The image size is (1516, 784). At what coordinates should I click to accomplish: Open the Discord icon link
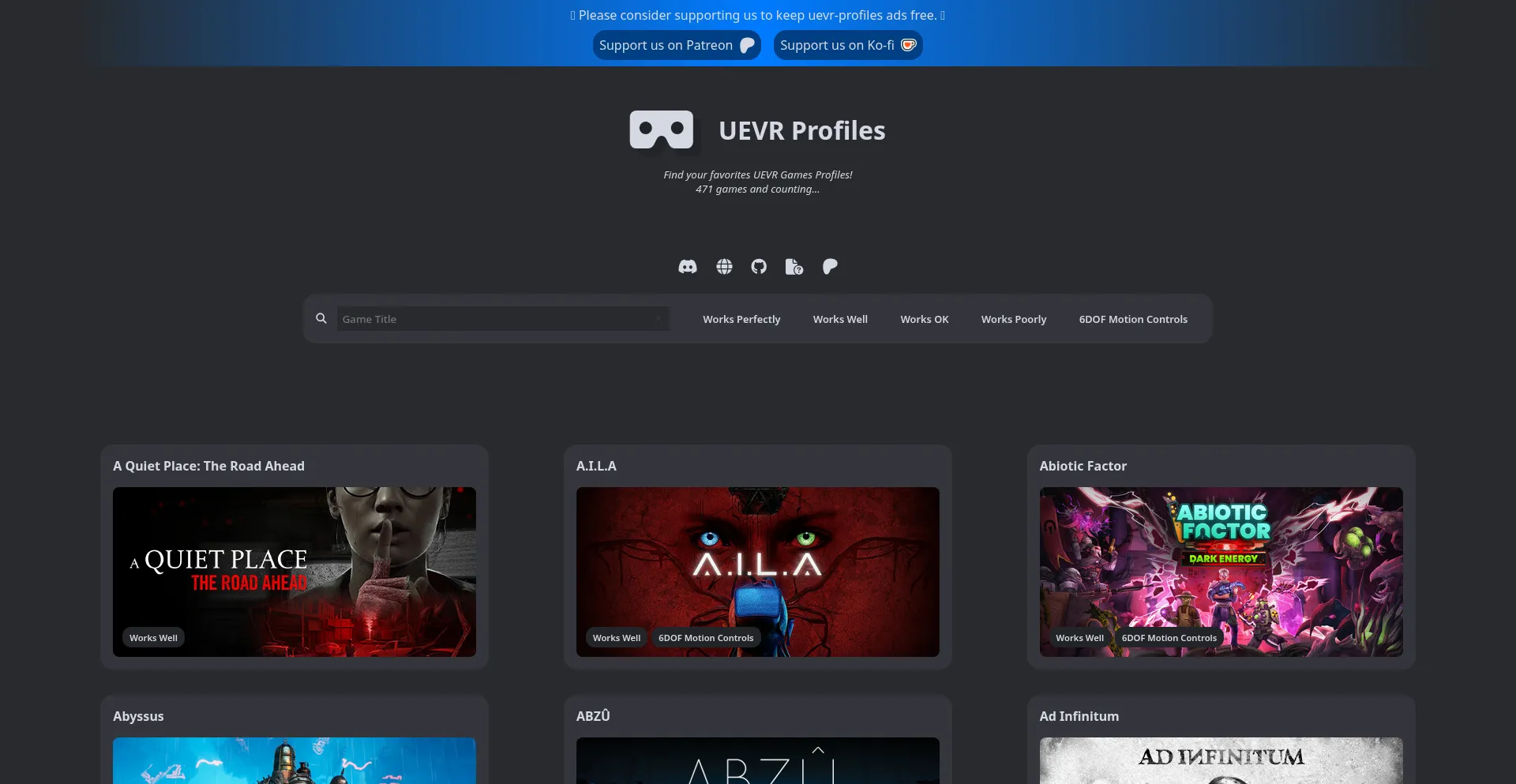pos(688,267)
